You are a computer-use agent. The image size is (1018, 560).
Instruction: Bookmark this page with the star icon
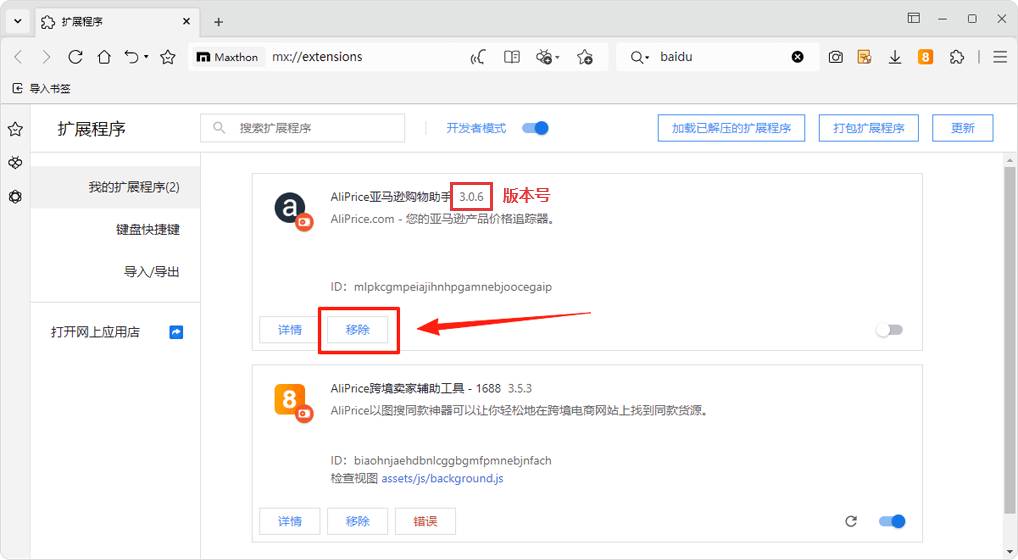(x=168, y=57)
